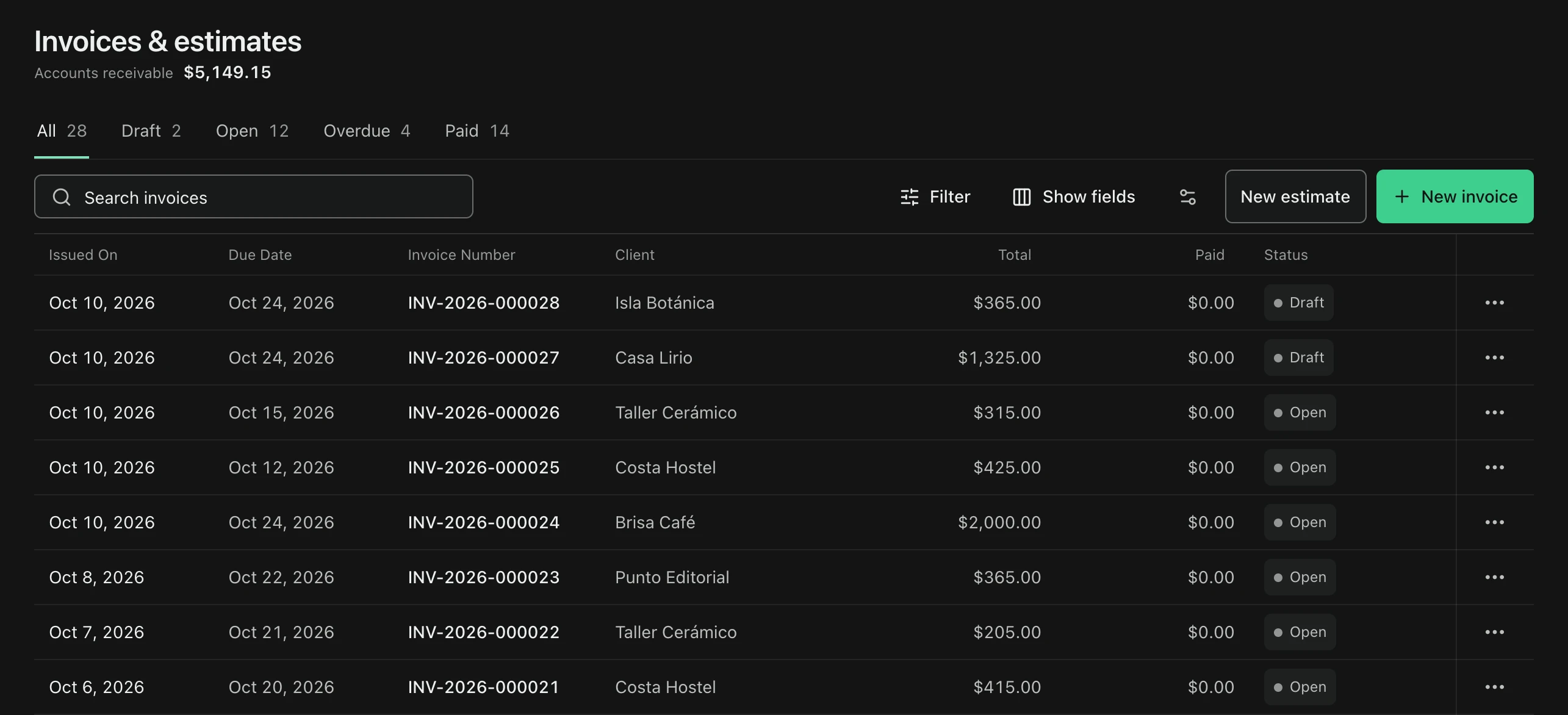Screen dimensions: 1568x715
Task: Create a New estimate
Action: [x=1295, y=196]
